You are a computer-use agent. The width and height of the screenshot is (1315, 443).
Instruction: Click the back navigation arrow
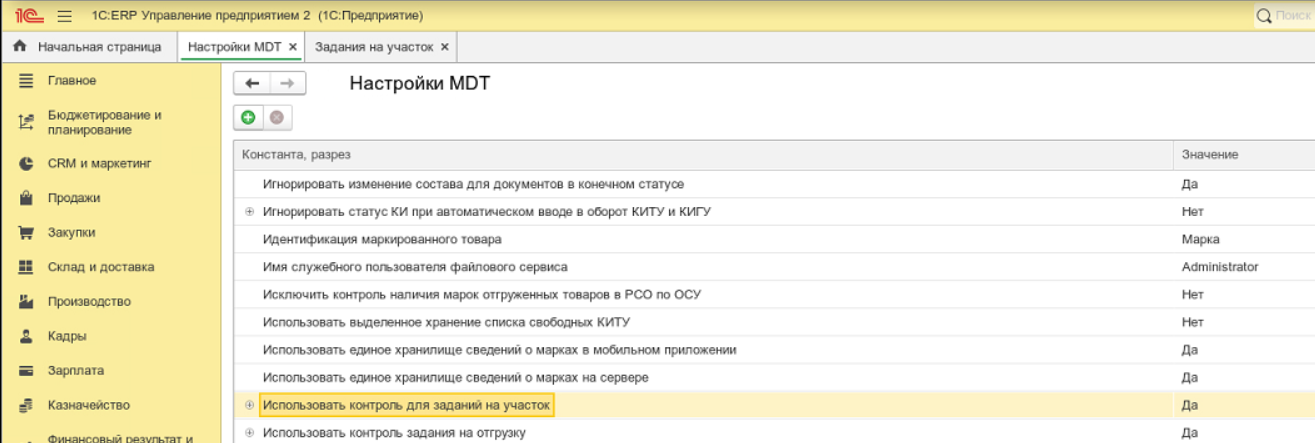tap(252, 84)
